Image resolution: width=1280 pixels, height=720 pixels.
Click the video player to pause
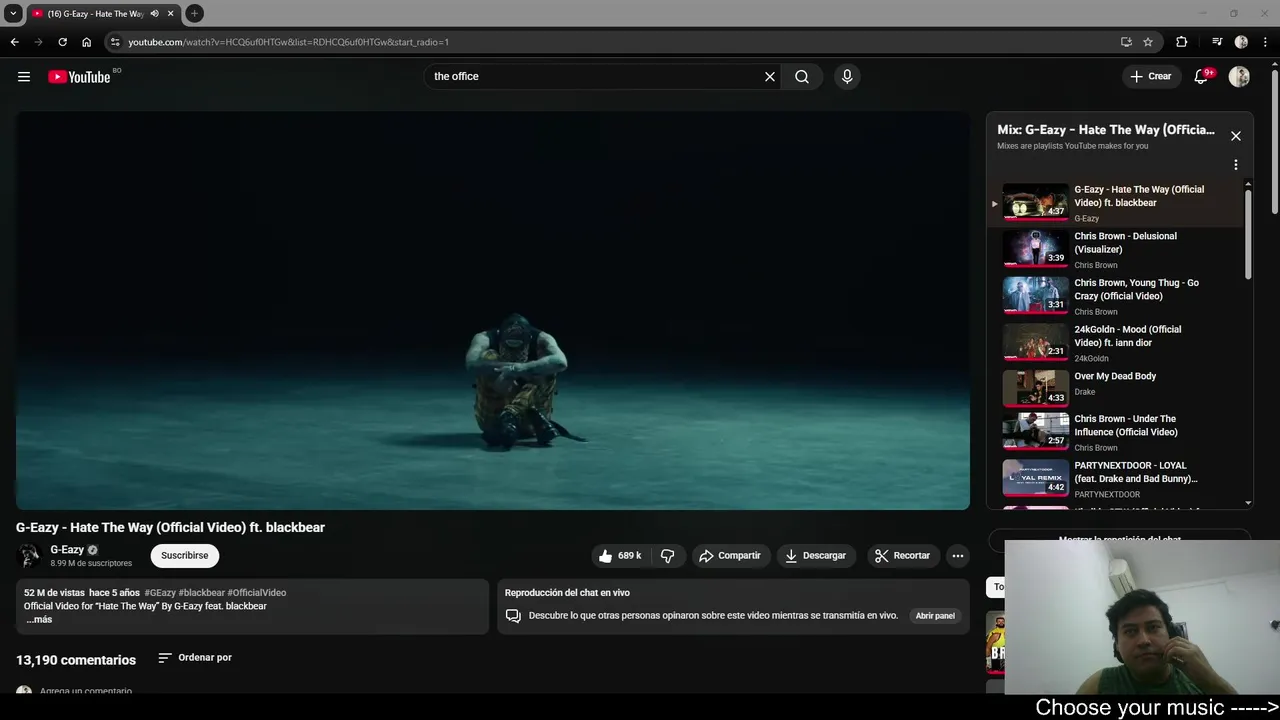click(x=493, y=310)
